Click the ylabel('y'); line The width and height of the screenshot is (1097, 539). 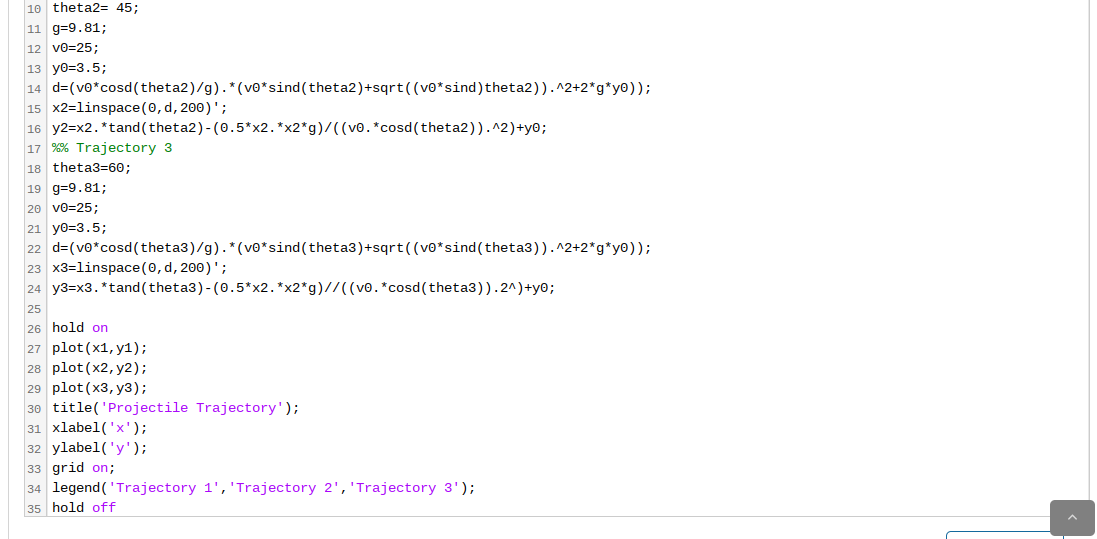tap(100, 448)
